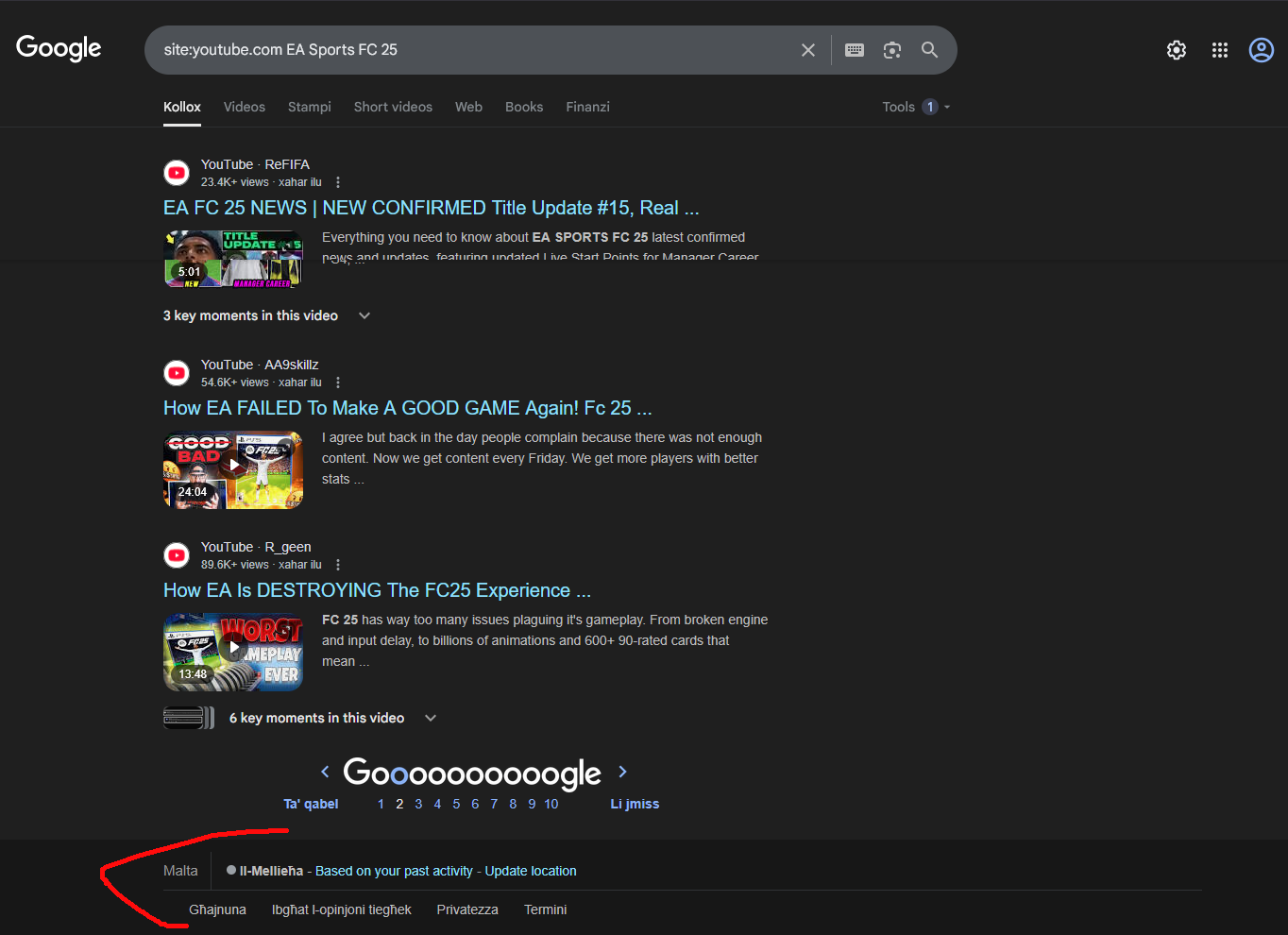Go to results page 5

tap(456, 804)
